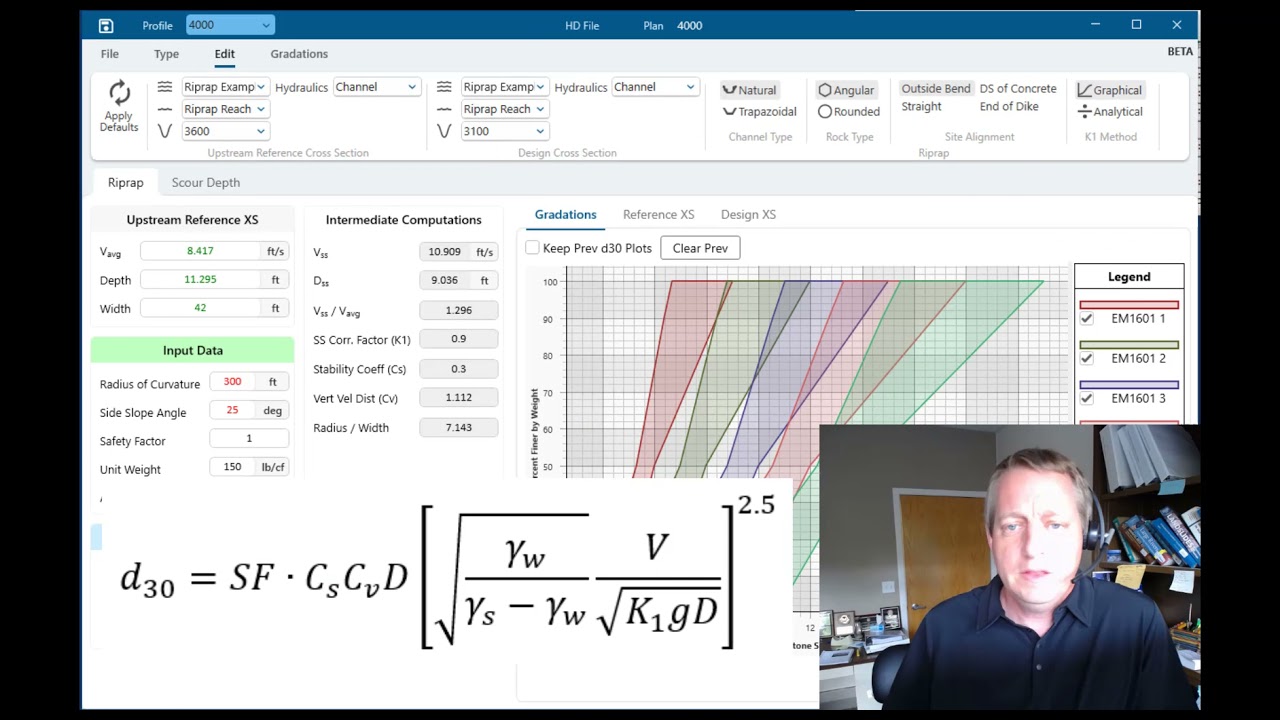Select Straight site alignment
Screen dimensions: 1280x720
(x=921, y=106)
